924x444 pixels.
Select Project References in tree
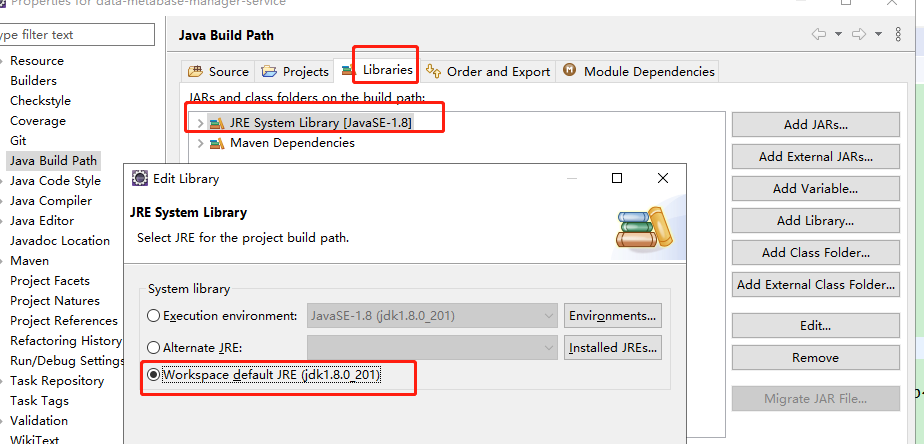pyautogui.click(x=64, y=321)
